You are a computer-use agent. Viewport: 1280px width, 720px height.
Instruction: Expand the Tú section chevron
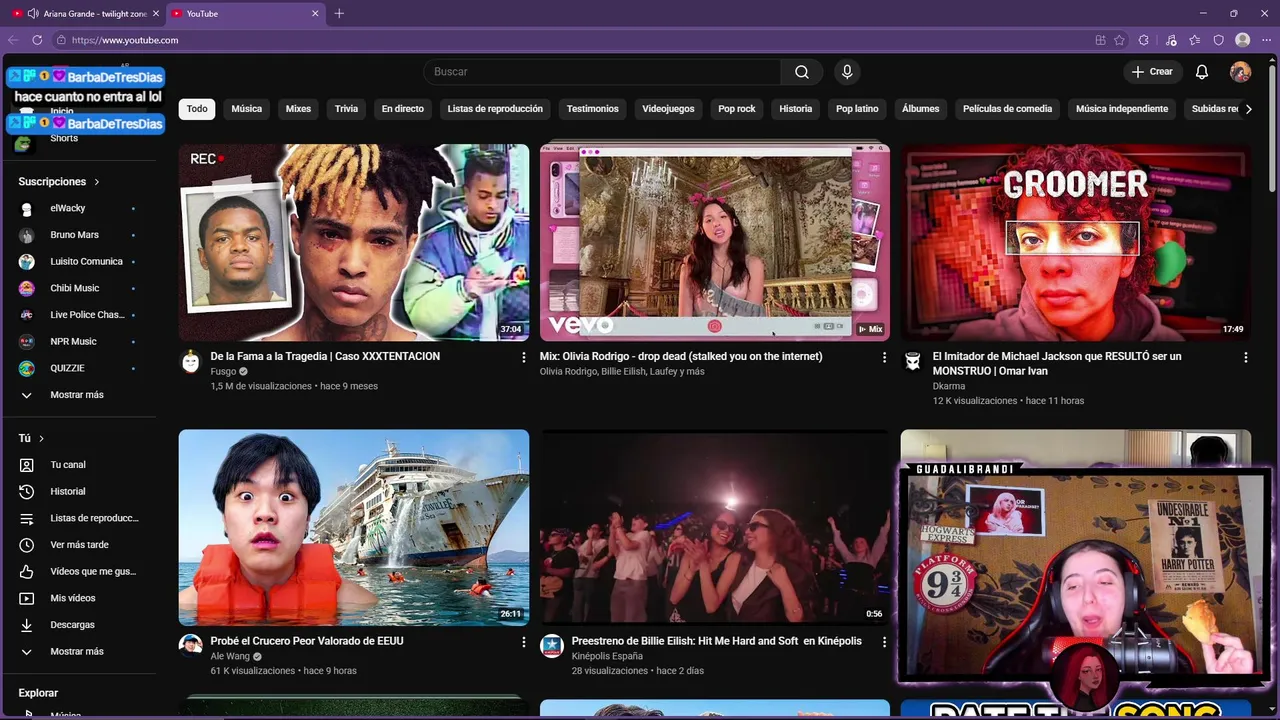[x=41, y=438]
